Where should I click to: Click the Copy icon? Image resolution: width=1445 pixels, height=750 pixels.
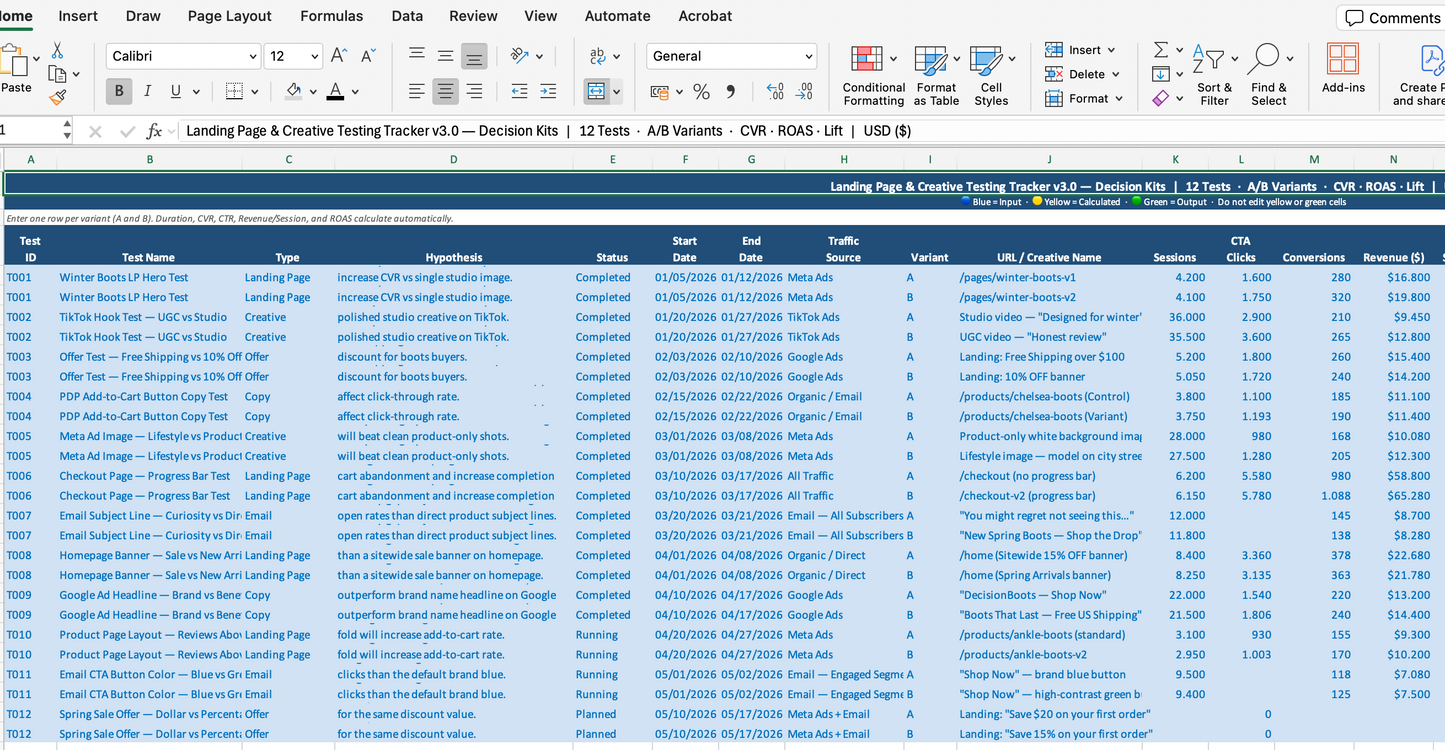(x=57, y=74)
